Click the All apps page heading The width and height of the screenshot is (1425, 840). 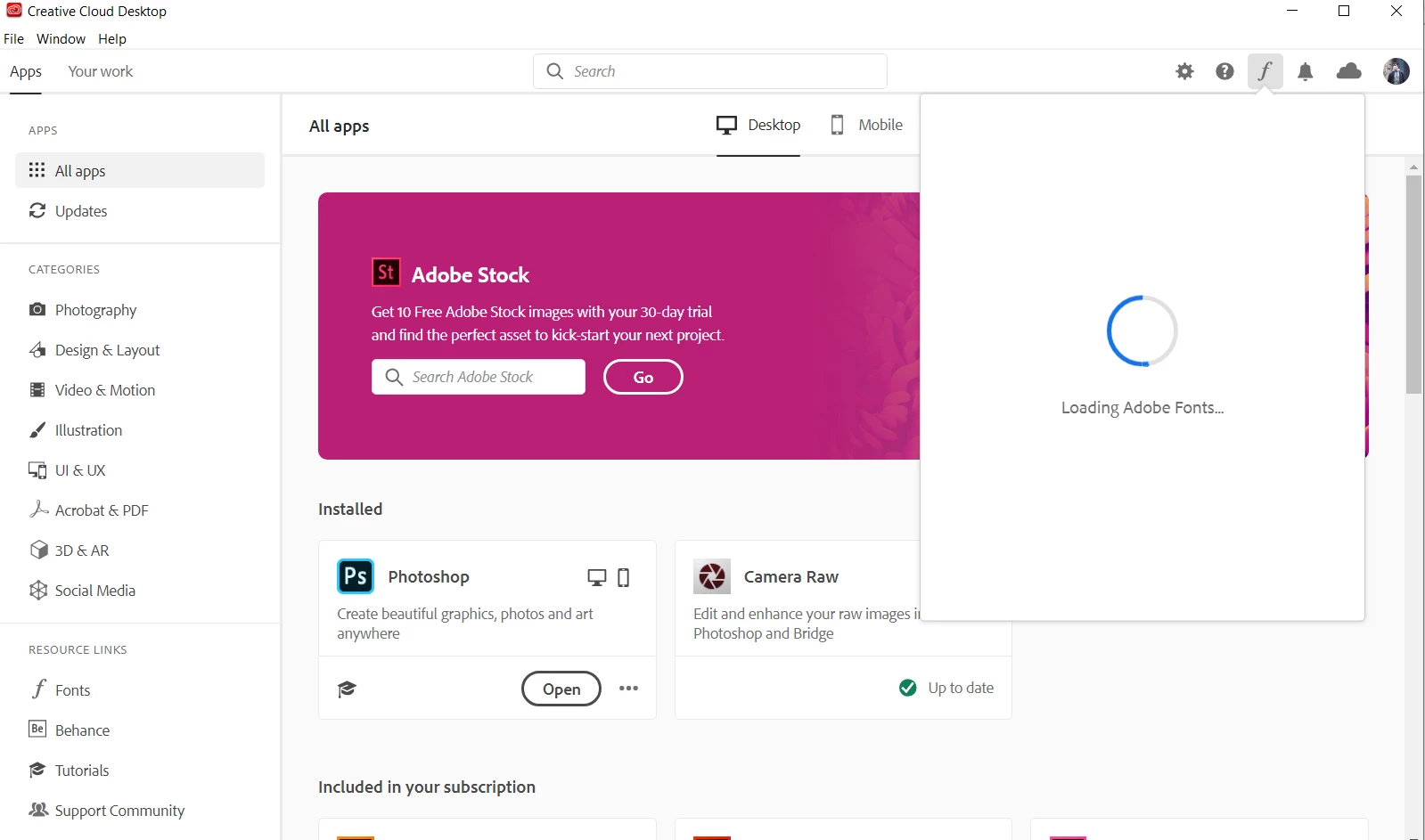340,126
